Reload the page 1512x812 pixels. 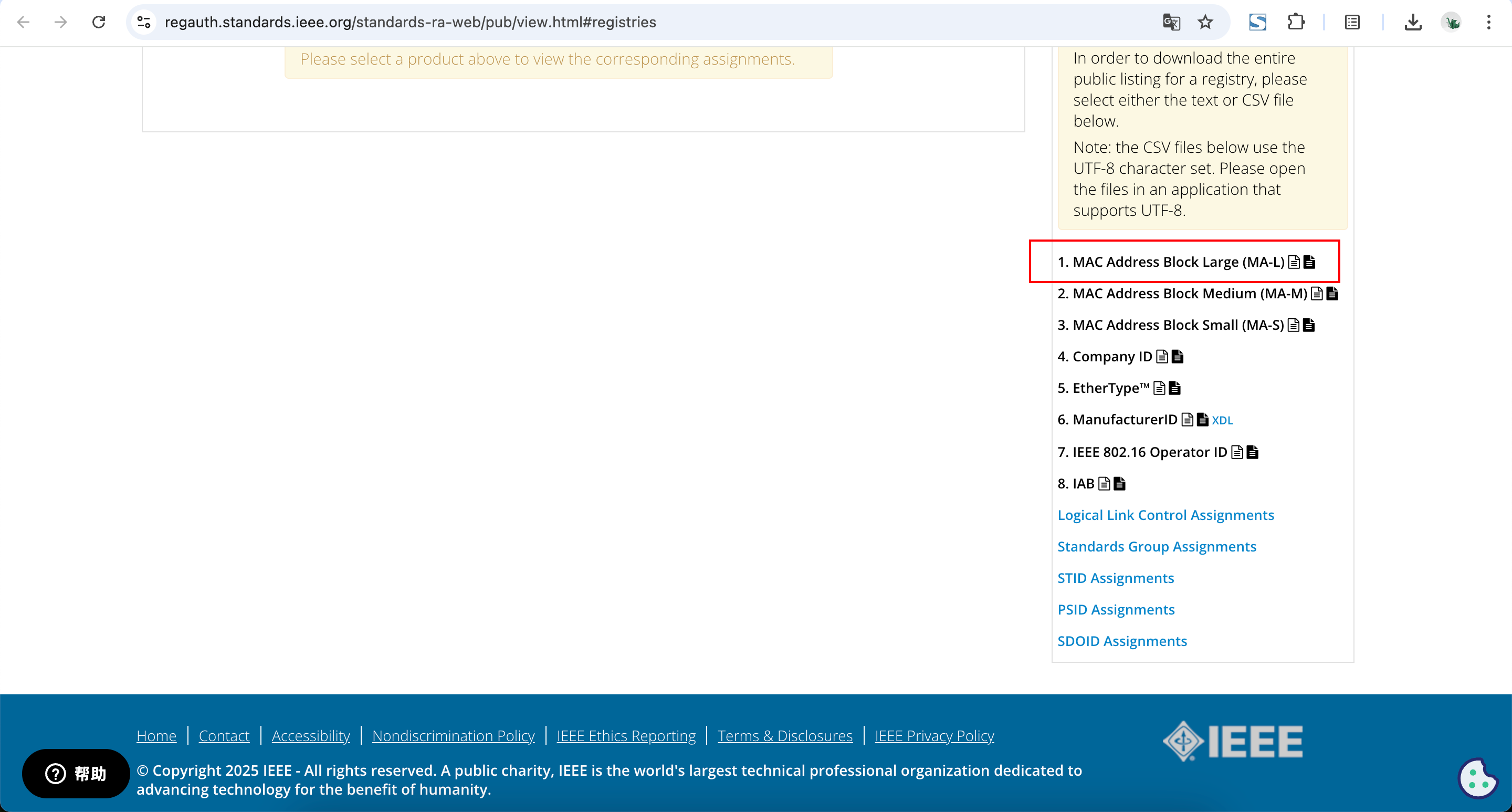pos(99,22)
